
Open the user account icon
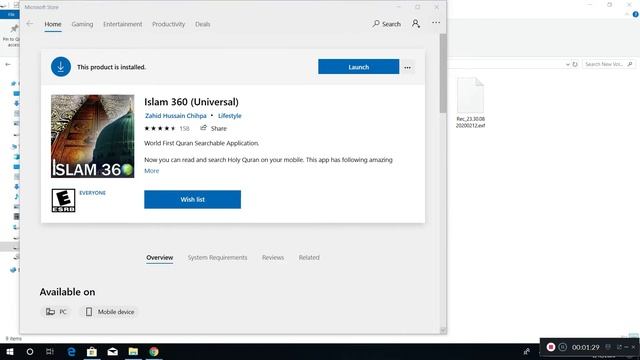click(x=416, y=24)
